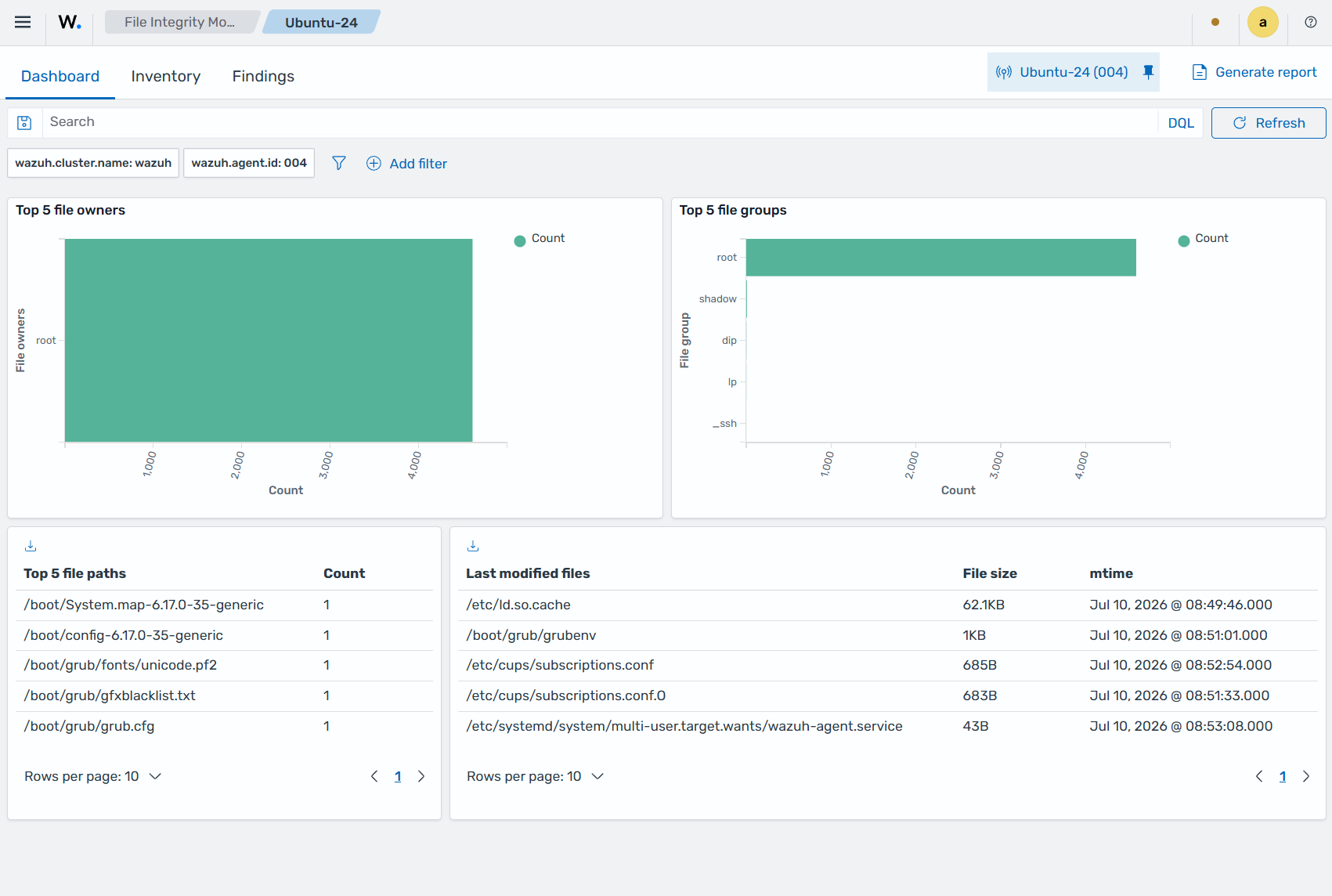Sort by File size column header

coord(990,573)
